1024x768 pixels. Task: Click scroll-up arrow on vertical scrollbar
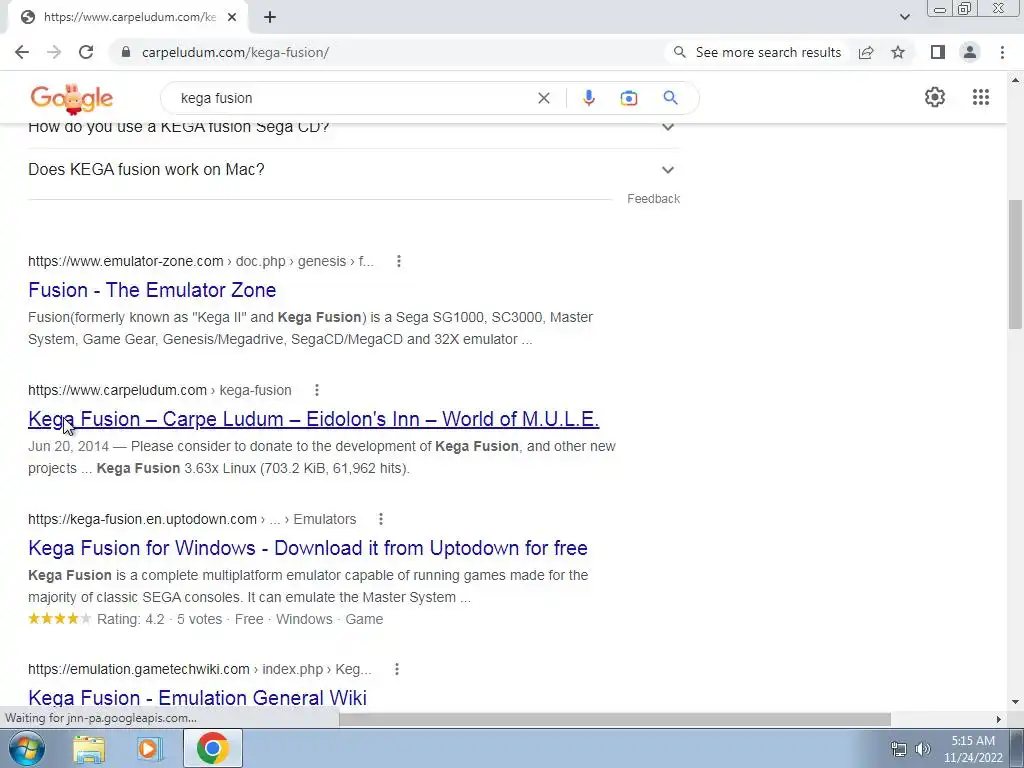point(1015,80)
